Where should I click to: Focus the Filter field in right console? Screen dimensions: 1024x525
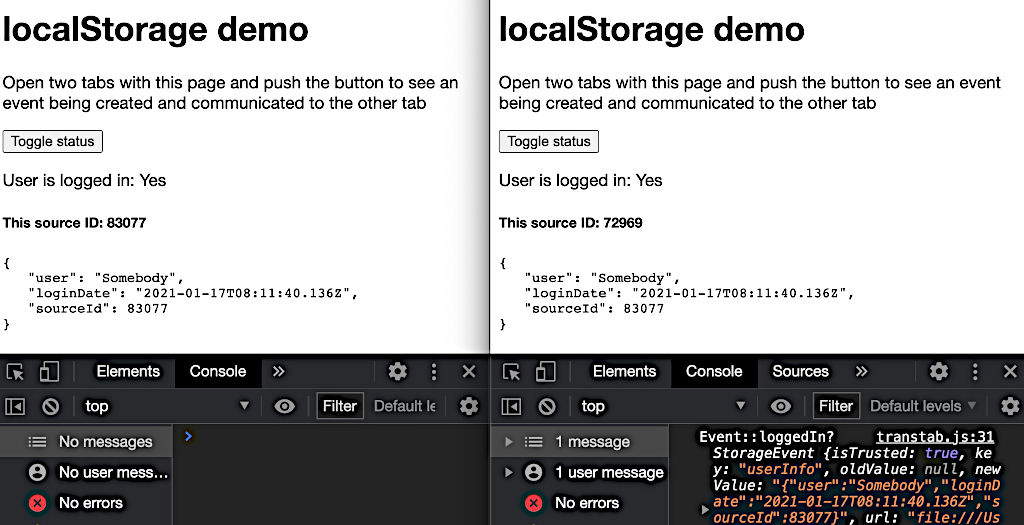coord(836,406)
